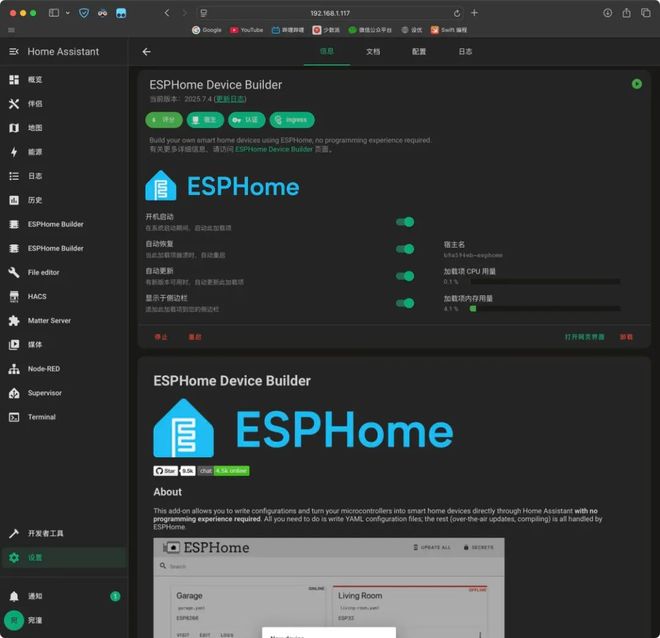Image resolution: width=660 pixels, height=638 pixels.
Task: Switch to the 配置 configuration tab
Action: (x=419, y=51)
